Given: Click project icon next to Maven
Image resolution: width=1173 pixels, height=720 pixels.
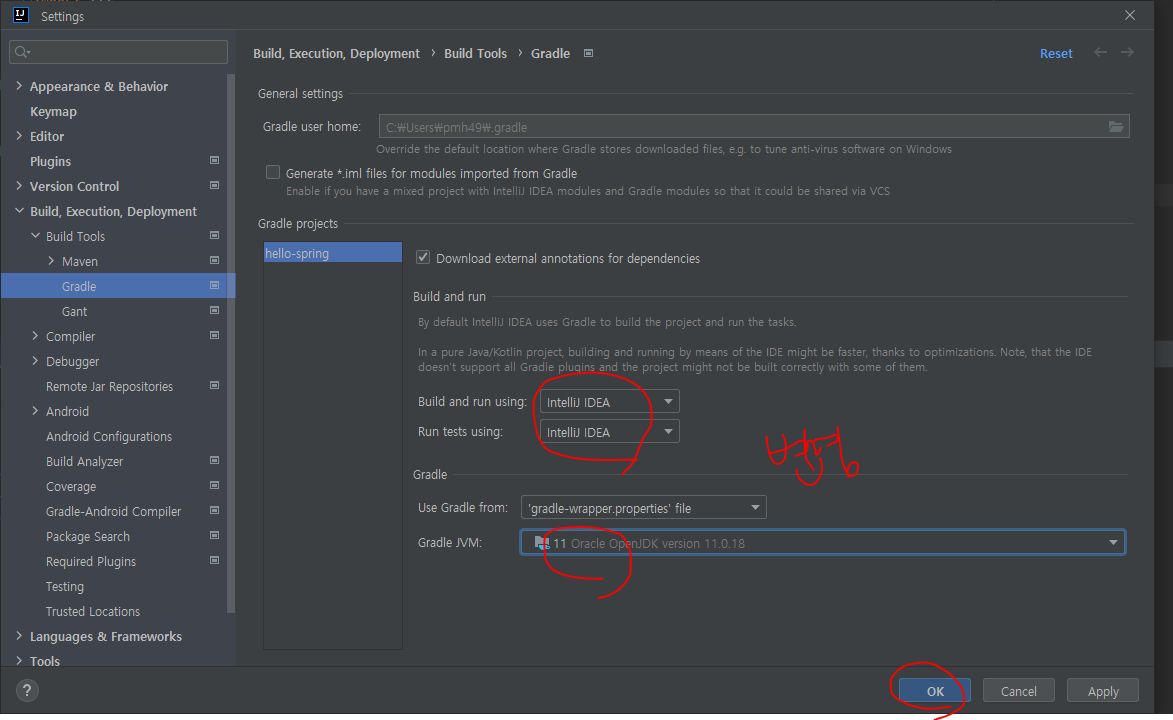Looking at the screenshot, I should coord(215,260).
